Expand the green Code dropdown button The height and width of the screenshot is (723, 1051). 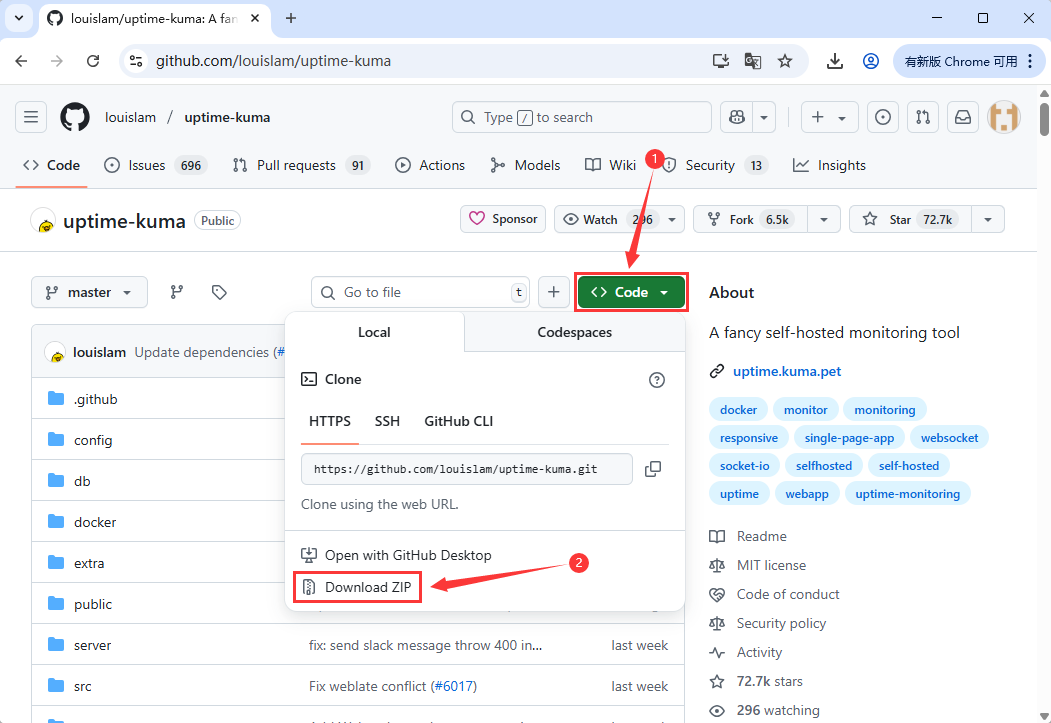click(631, 292)
